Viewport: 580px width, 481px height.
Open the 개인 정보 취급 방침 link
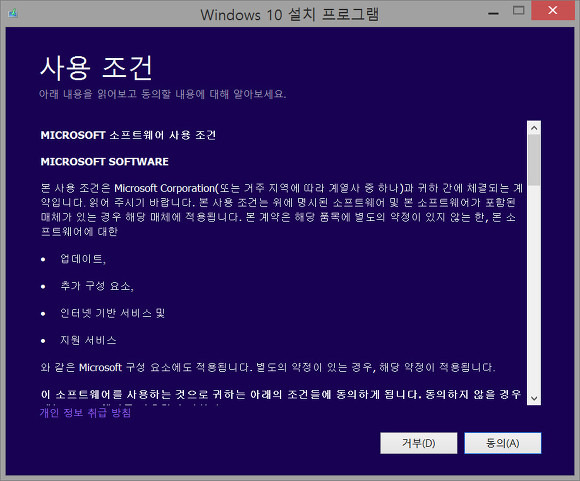pos(85,413)
